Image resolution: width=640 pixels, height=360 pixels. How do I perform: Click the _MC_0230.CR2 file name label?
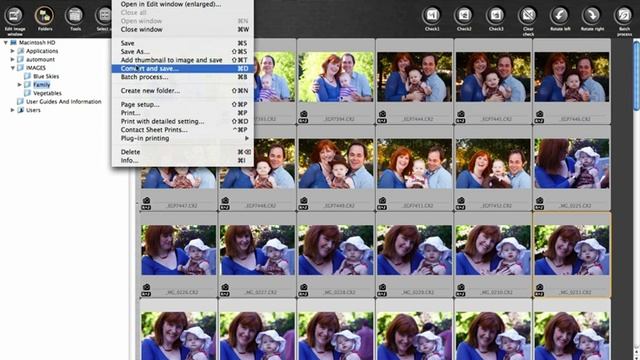(496, 292)
